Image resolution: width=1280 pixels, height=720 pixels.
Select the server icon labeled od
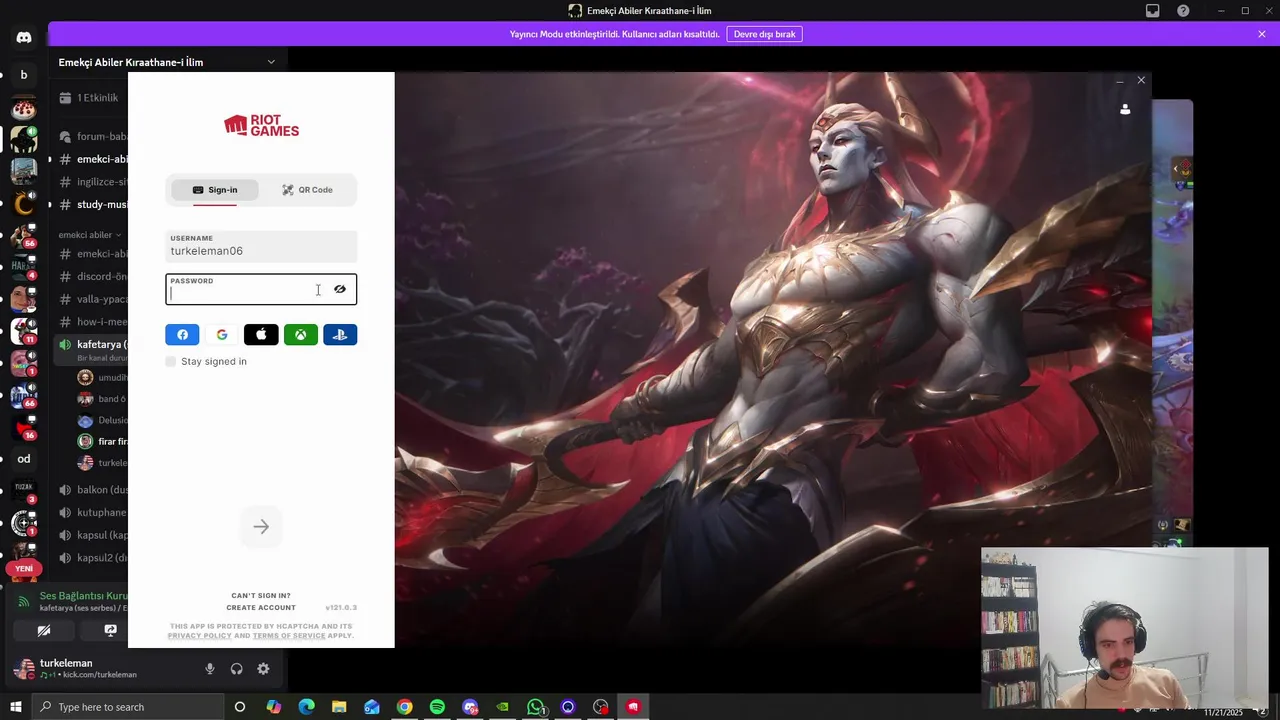click(24, 459)
